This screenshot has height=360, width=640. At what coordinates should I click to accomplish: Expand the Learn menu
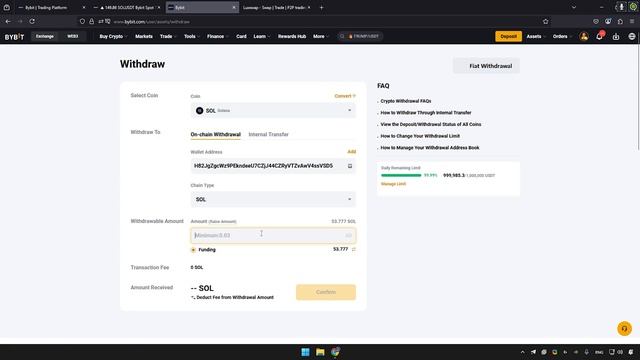pos(262,36)
